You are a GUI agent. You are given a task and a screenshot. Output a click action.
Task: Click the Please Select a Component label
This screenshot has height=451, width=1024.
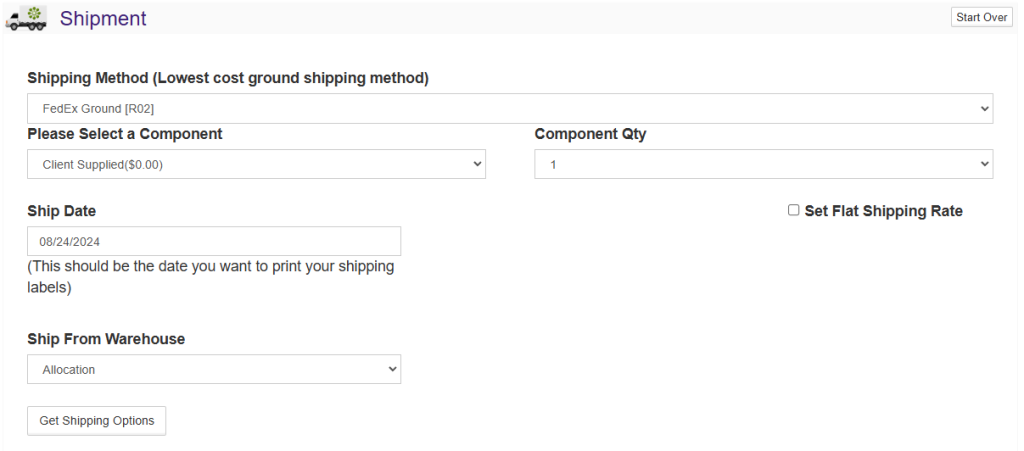point(125,134)
